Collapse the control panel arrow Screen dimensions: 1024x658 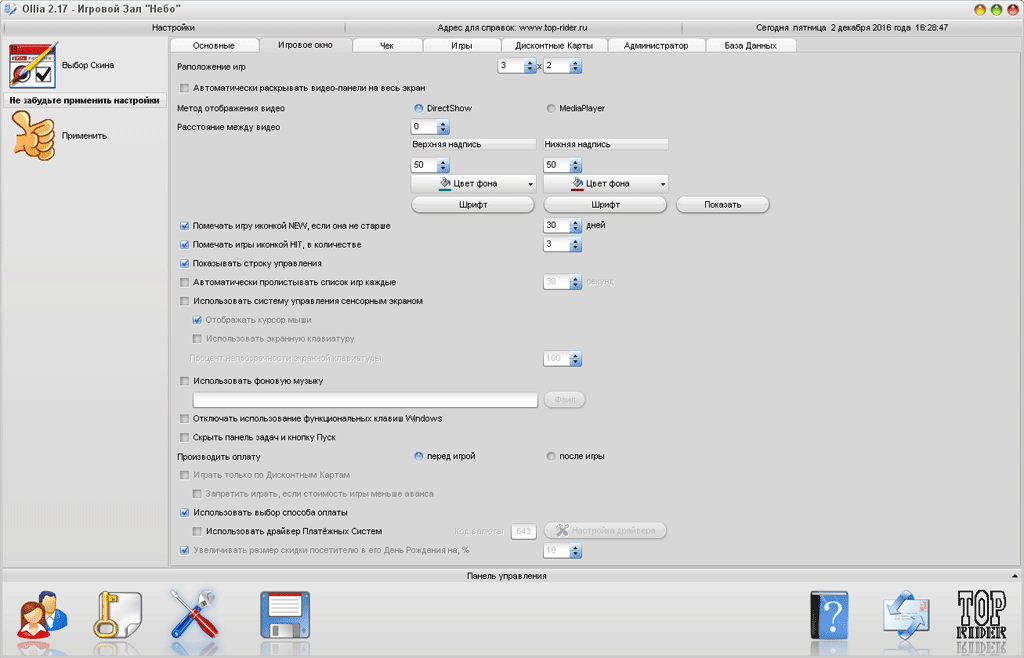[1014, 576]
